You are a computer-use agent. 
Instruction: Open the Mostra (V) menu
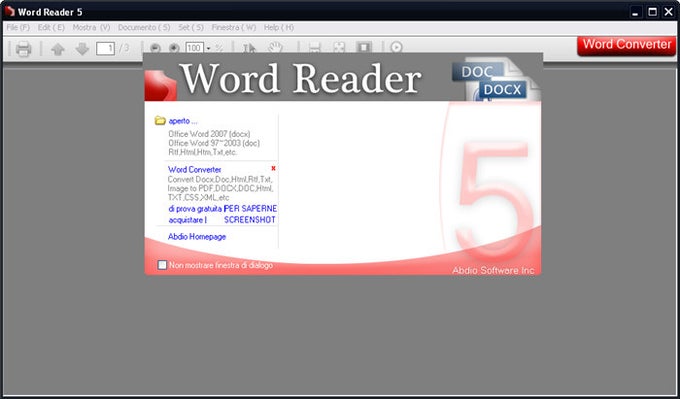point(91,27)
